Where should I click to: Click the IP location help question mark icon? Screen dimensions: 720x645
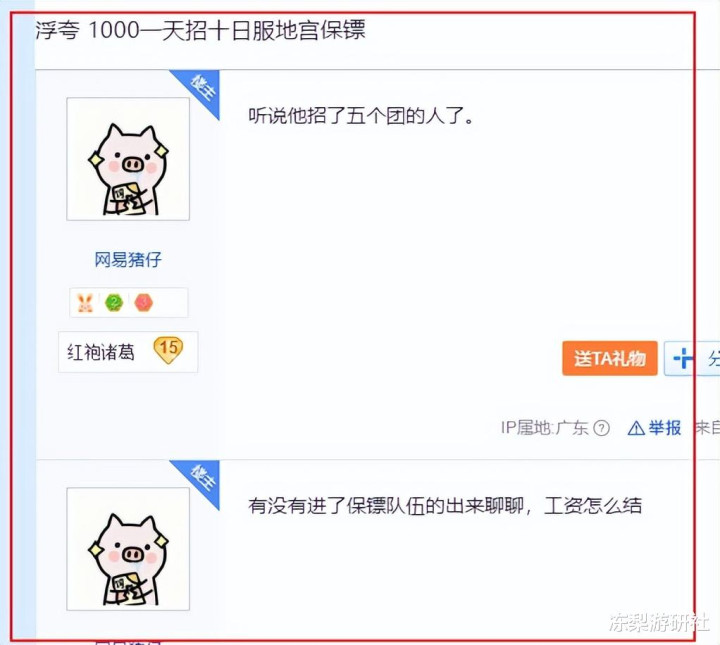pyautogui.click(x=601, y=428)
